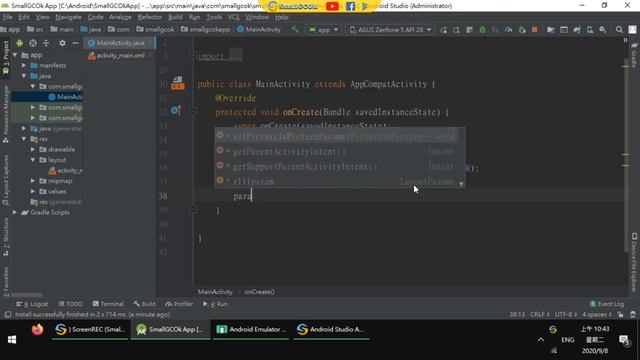Expand Gradle Scripts node

pos(15,212)
